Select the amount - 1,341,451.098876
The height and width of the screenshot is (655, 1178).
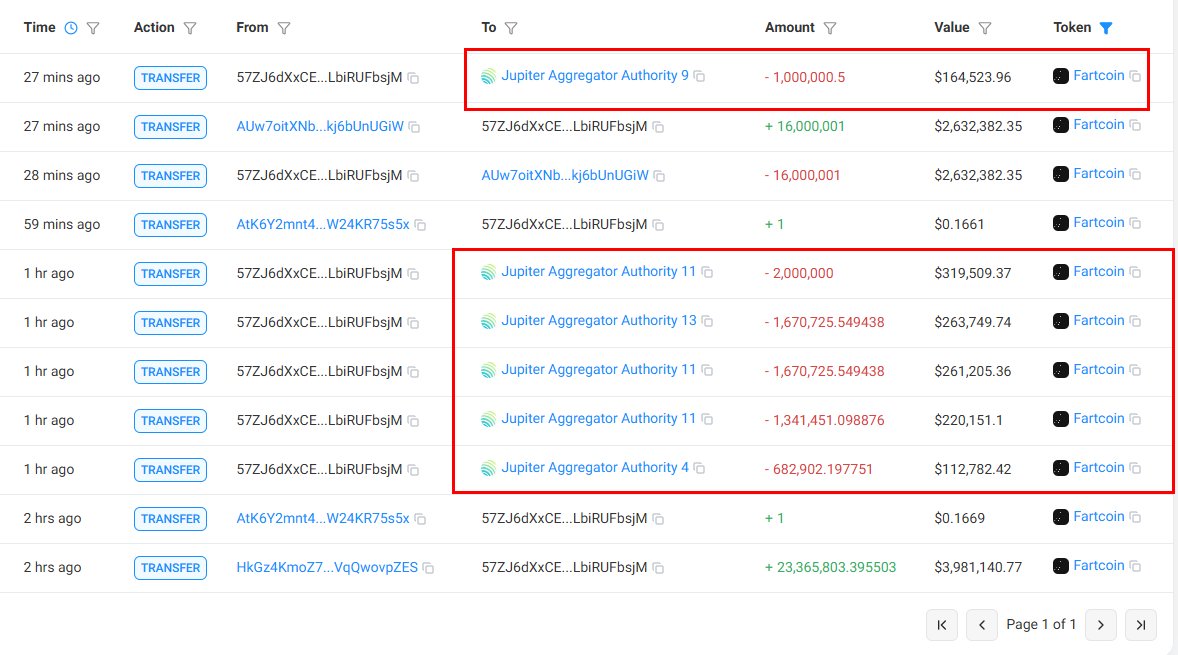(824, 421)
